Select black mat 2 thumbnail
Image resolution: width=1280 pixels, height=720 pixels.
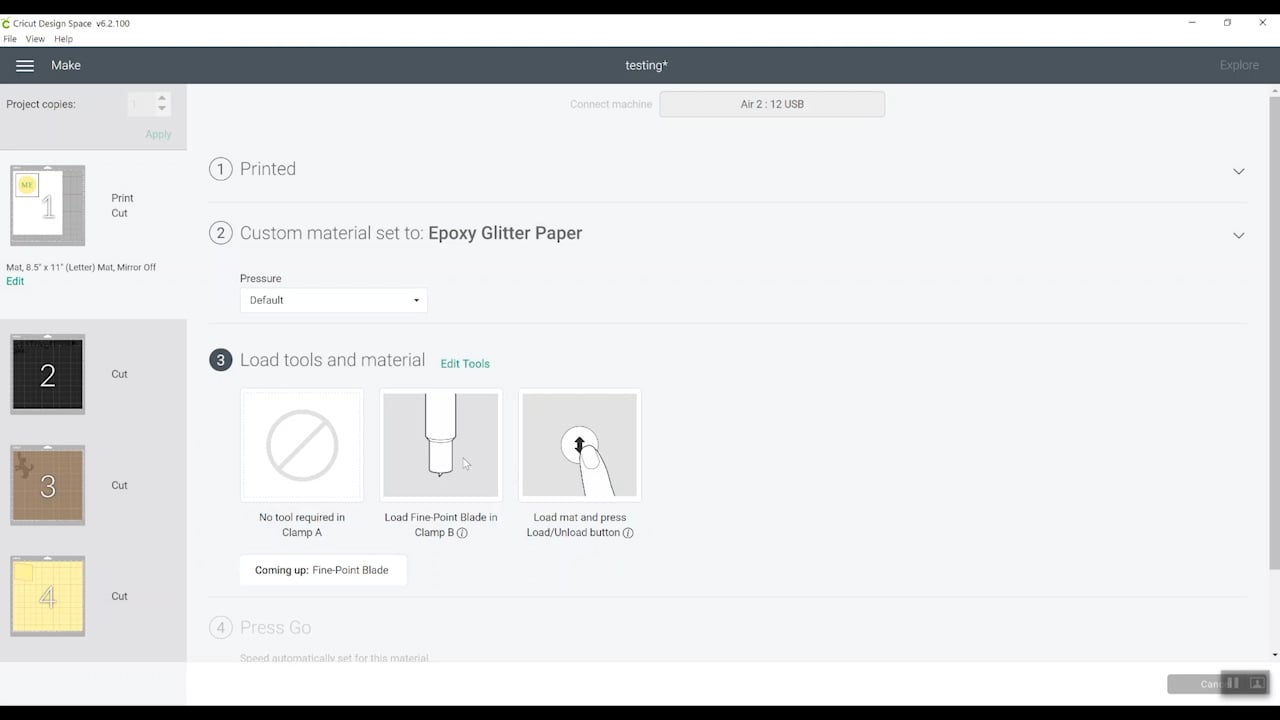[x=48, y=374]
